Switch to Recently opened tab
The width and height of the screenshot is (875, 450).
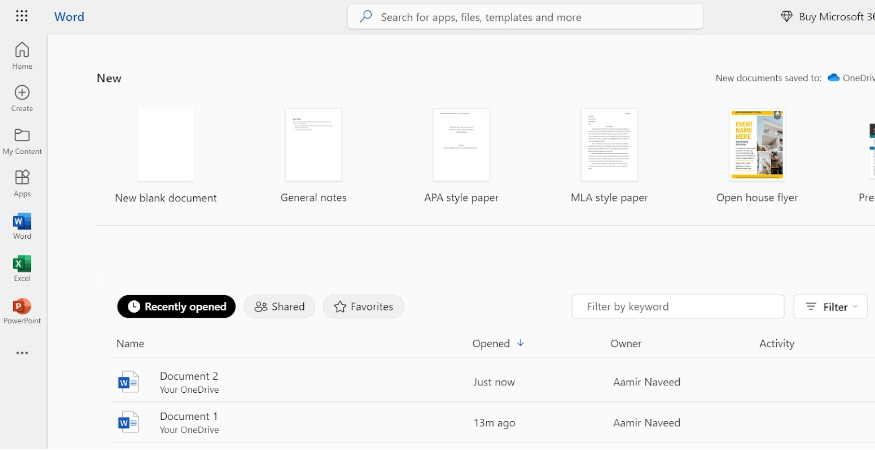click(x=176, y=307)
